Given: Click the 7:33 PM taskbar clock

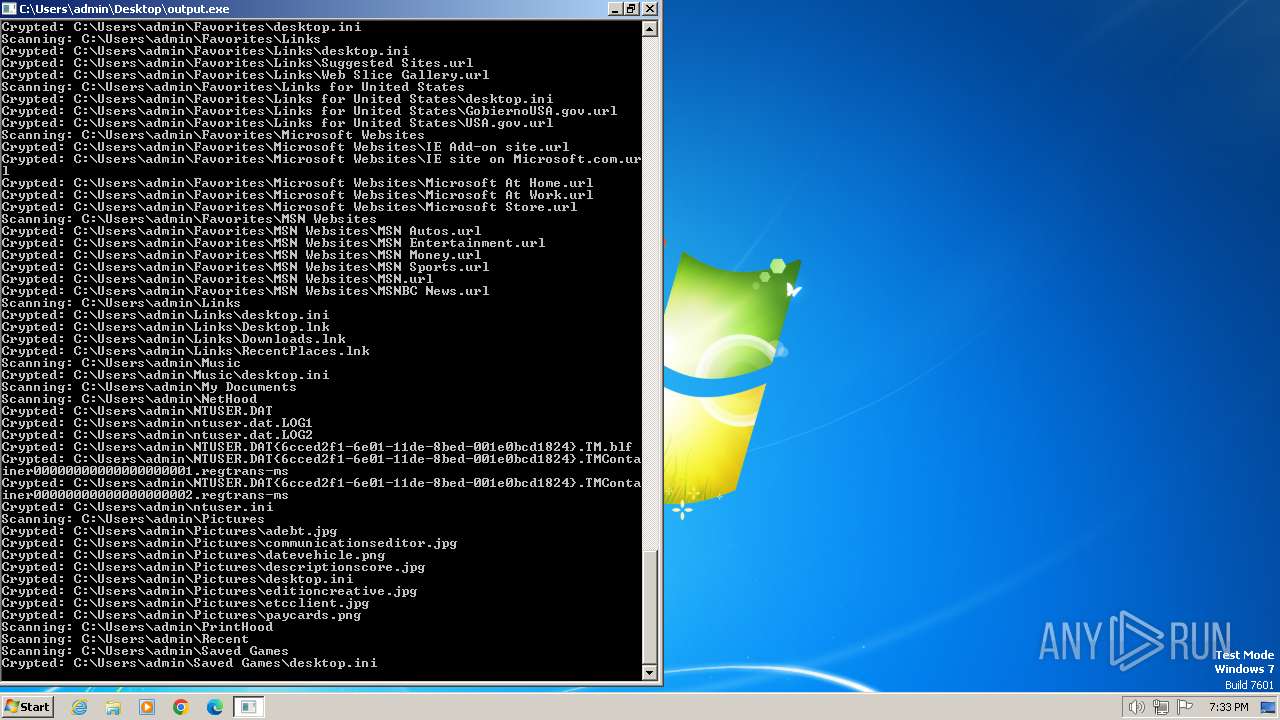Looking at the screenshot, I should point(1228,707).
